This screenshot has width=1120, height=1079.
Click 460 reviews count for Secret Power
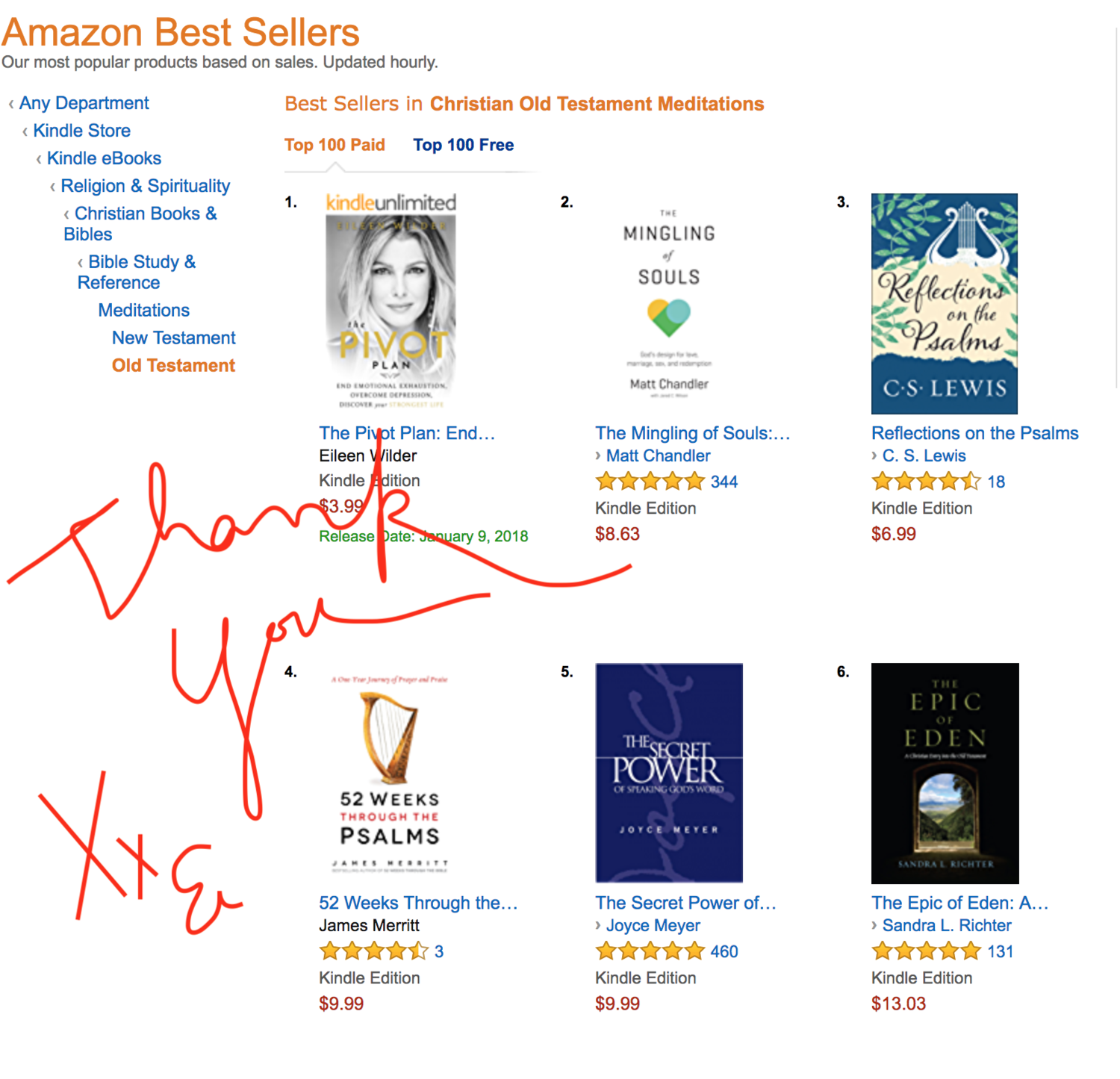pos(724,951)
